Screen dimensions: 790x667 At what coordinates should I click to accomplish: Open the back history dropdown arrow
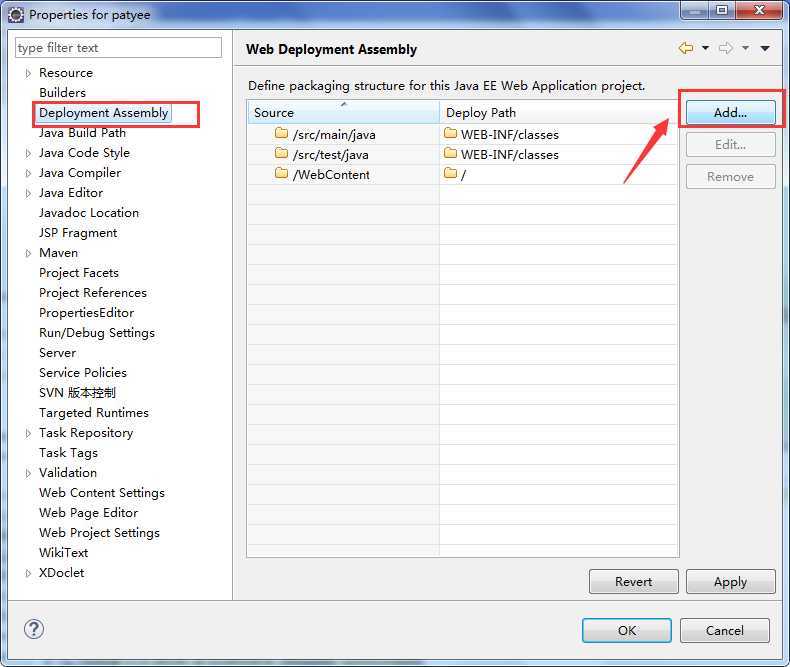pyautogui.click(x=705, y=48)
